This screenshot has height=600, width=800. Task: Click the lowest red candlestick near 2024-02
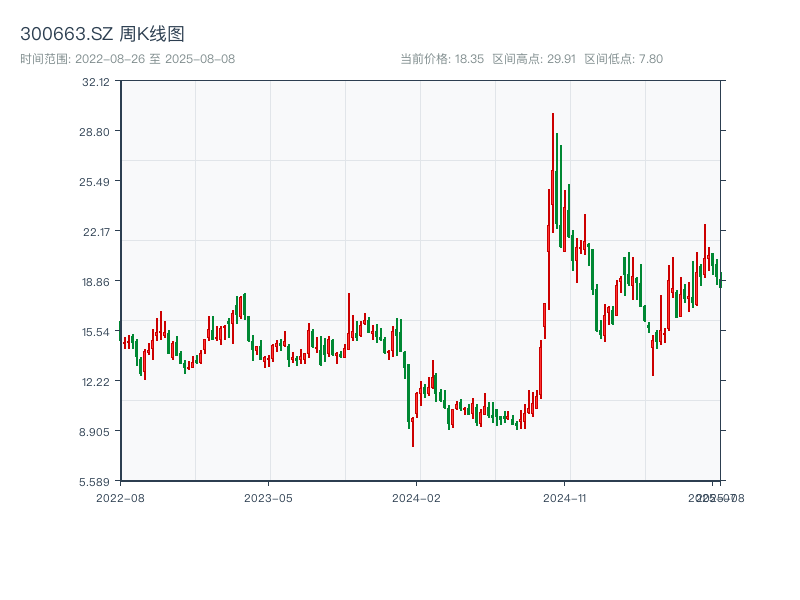click(413, 432)
